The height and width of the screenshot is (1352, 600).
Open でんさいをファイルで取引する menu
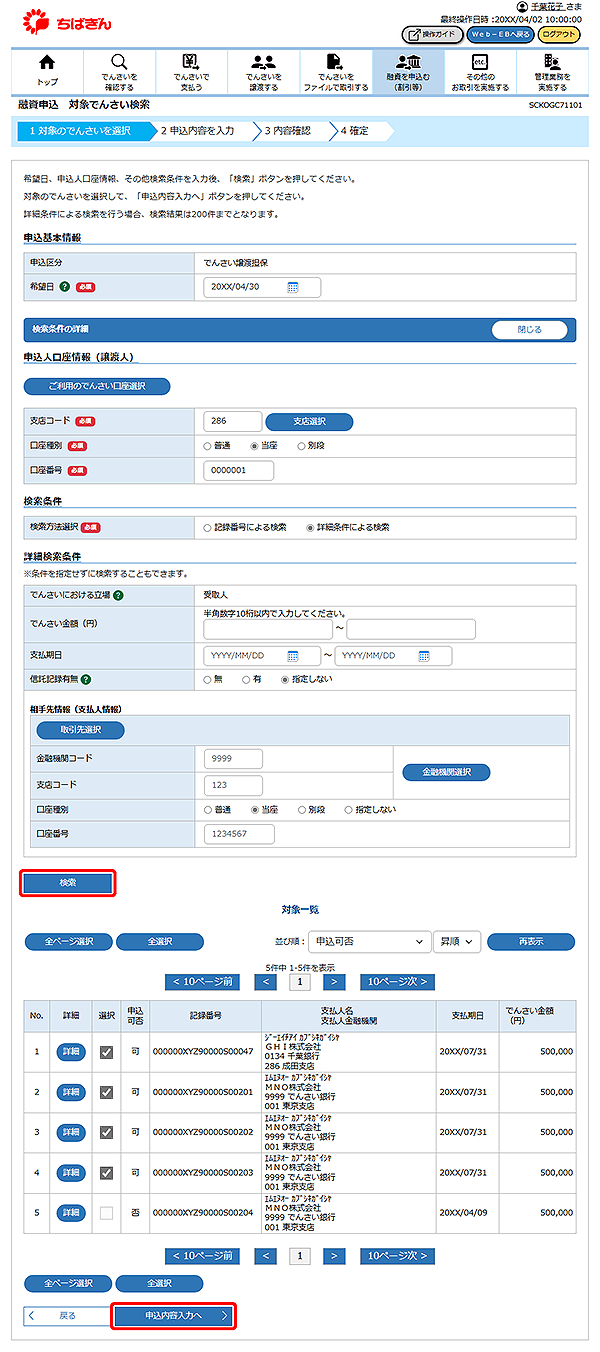tap(335, 72)
